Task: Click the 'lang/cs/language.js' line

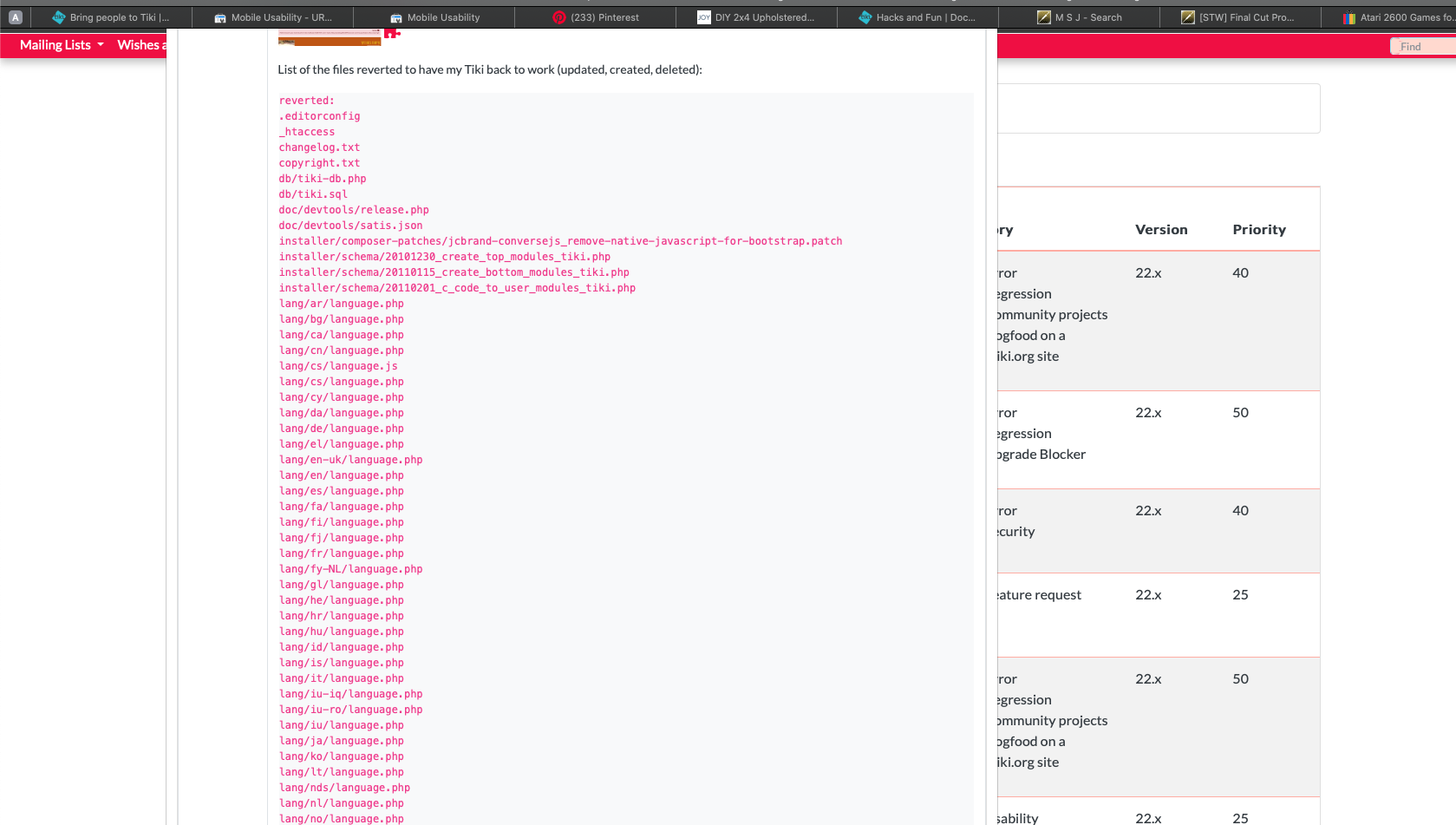Action: coord(338,366)
